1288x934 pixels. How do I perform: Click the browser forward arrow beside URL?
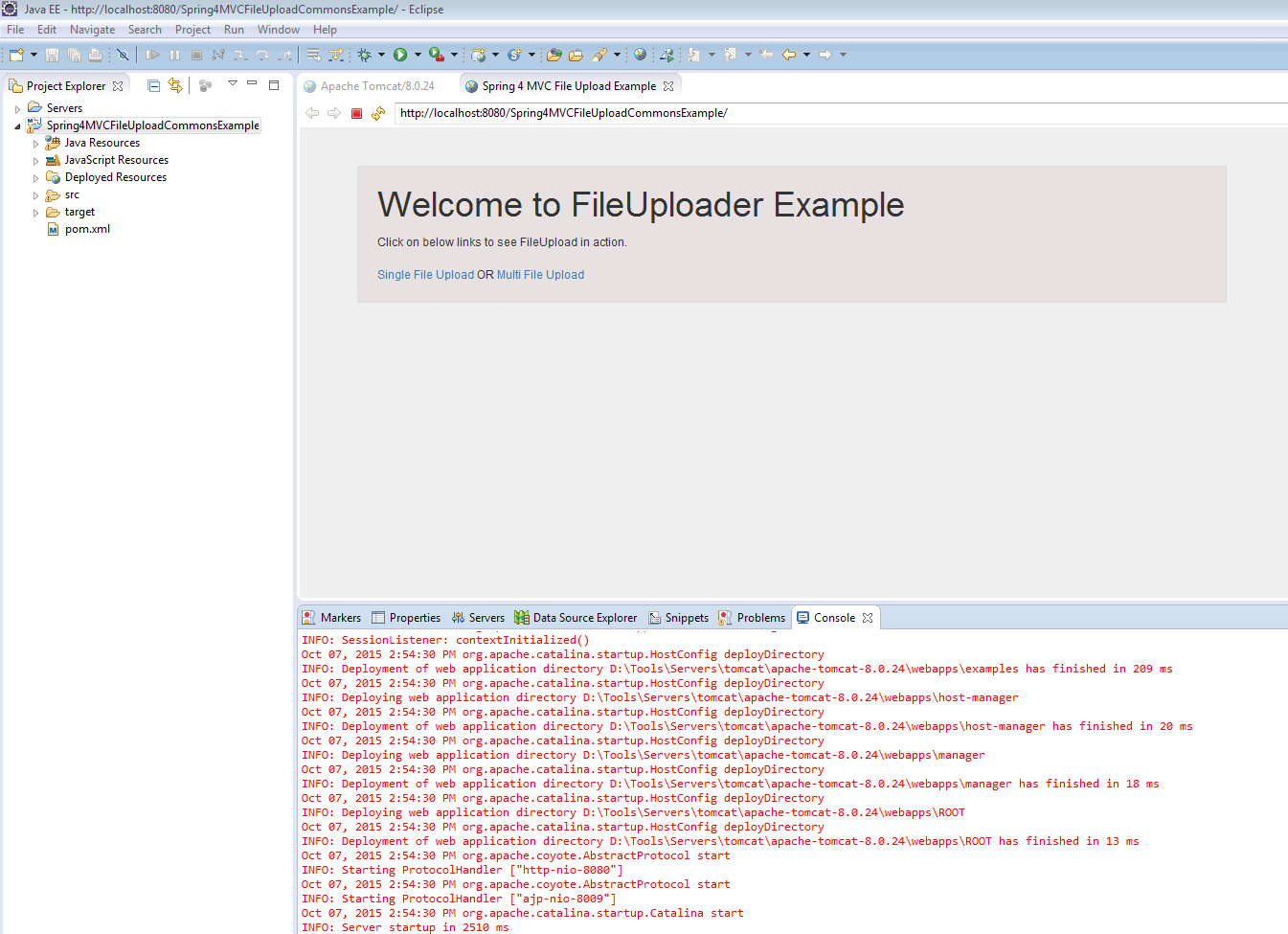[x=334, y=113]
